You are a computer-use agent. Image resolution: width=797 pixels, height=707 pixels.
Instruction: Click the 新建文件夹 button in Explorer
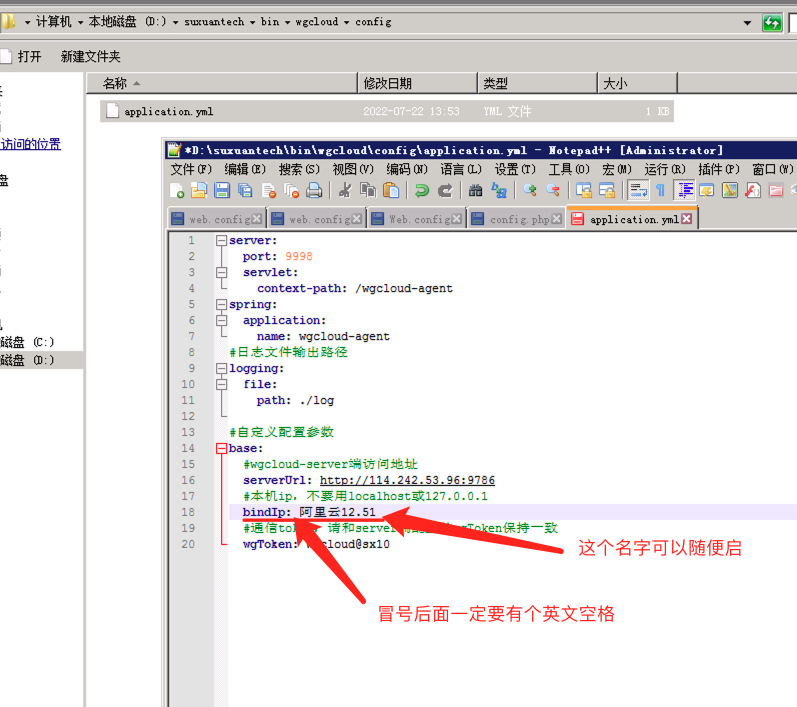coord(90,57)
